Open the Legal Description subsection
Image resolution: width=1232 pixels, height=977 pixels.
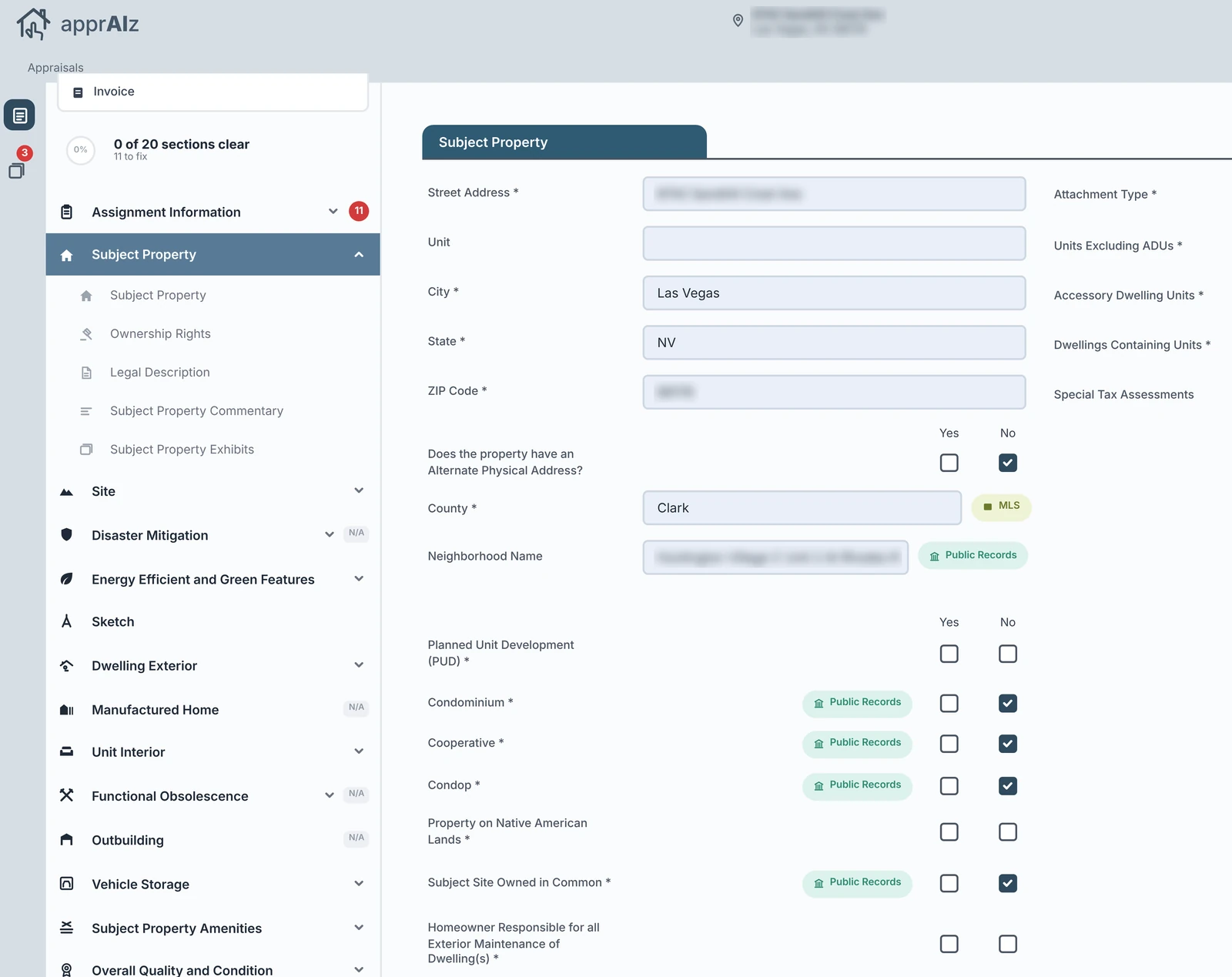[x=160, y=373]
